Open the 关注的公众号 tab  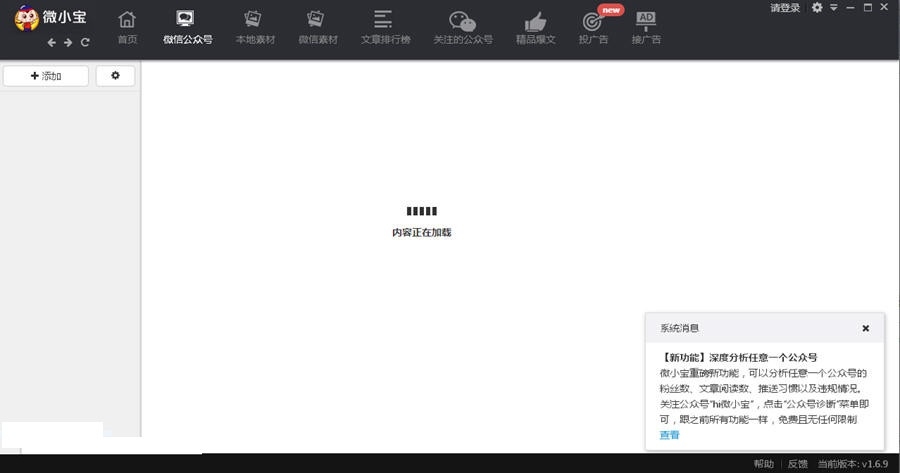click(463, 27)
